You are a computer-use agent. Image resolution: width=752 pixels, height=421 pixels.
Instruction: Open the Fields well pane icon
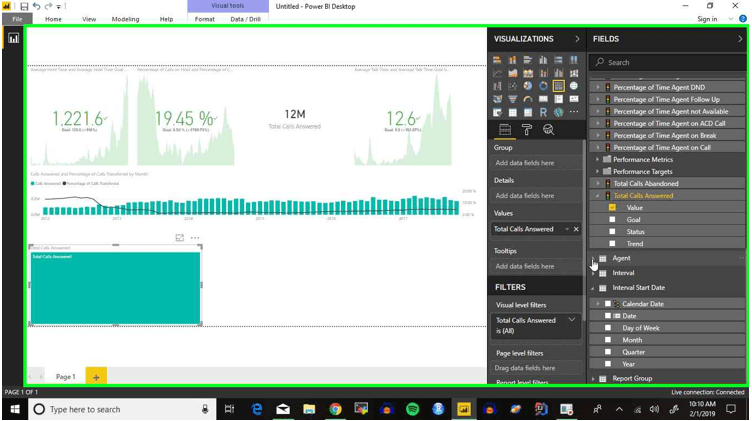(x=505, y=129)
